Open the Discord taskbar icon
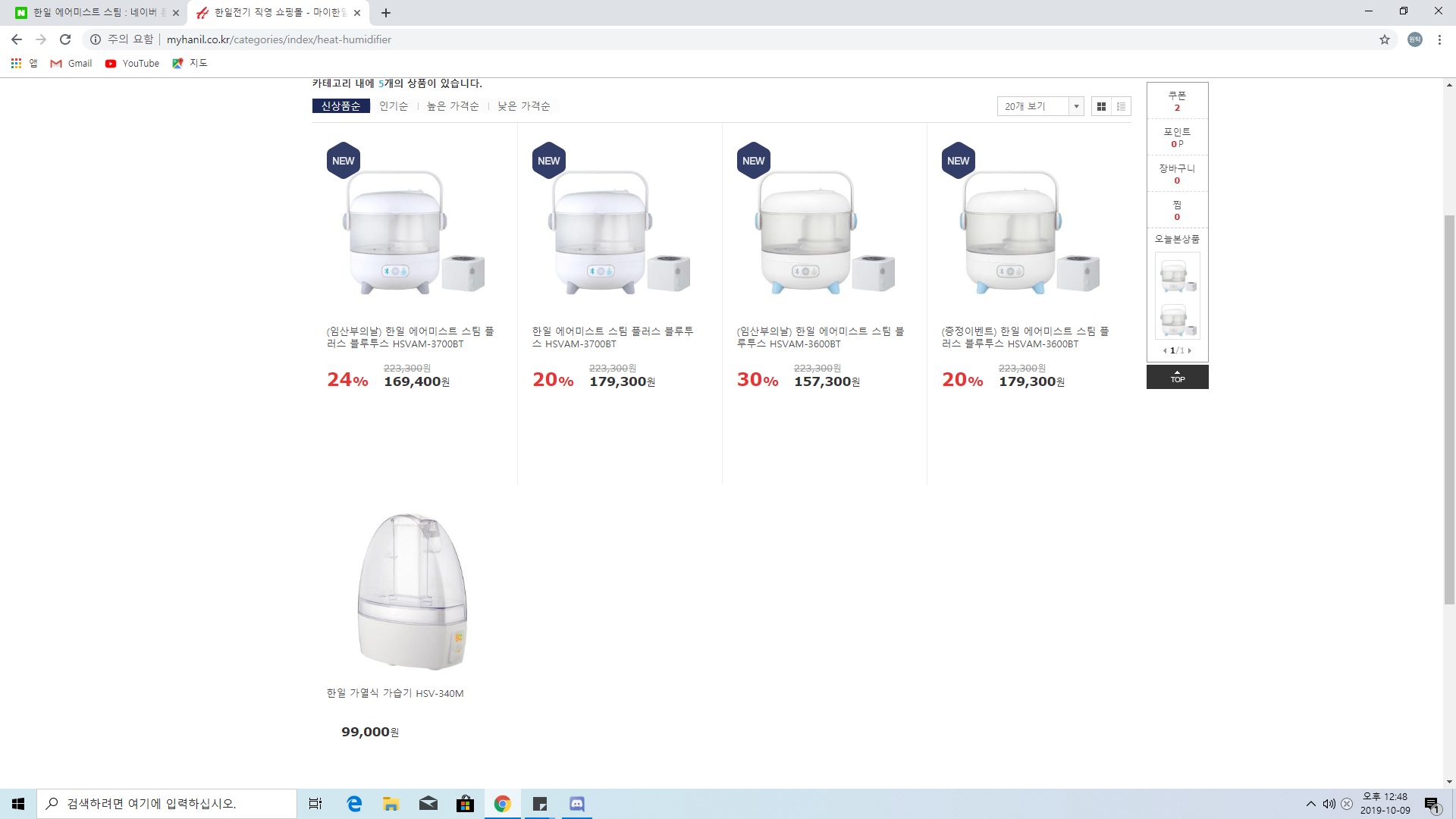Screen dimensions: 1456x819 point(577,804)
